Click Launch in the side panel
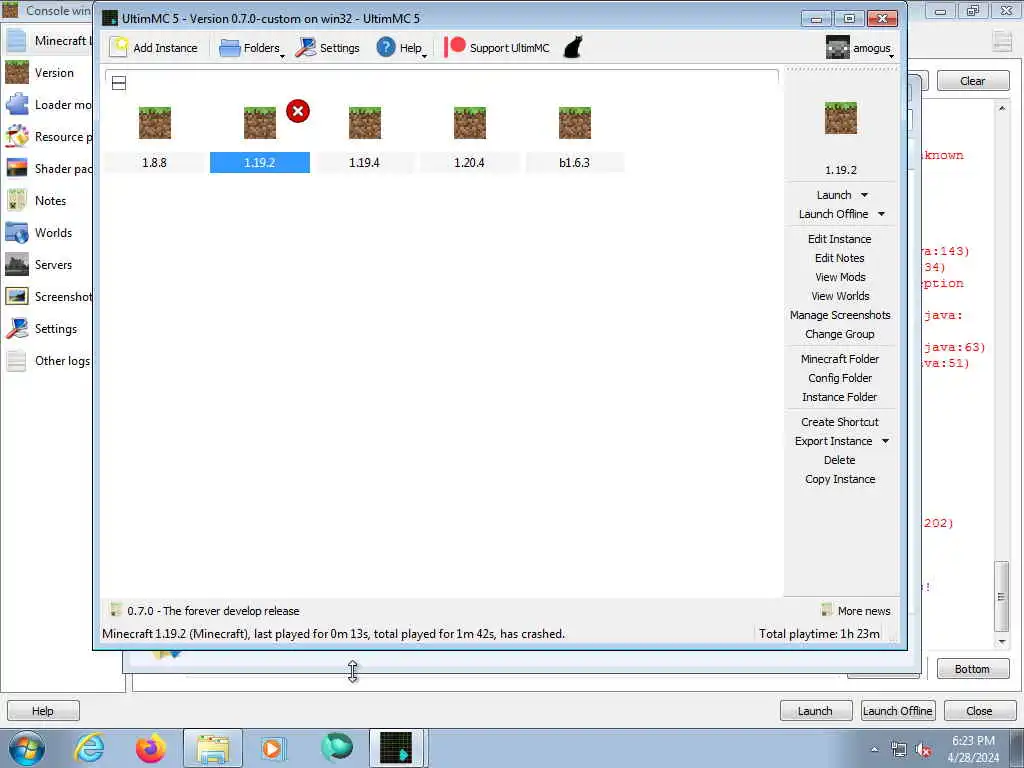Screen dimensions: 1024x768 [x=834, y=195]
